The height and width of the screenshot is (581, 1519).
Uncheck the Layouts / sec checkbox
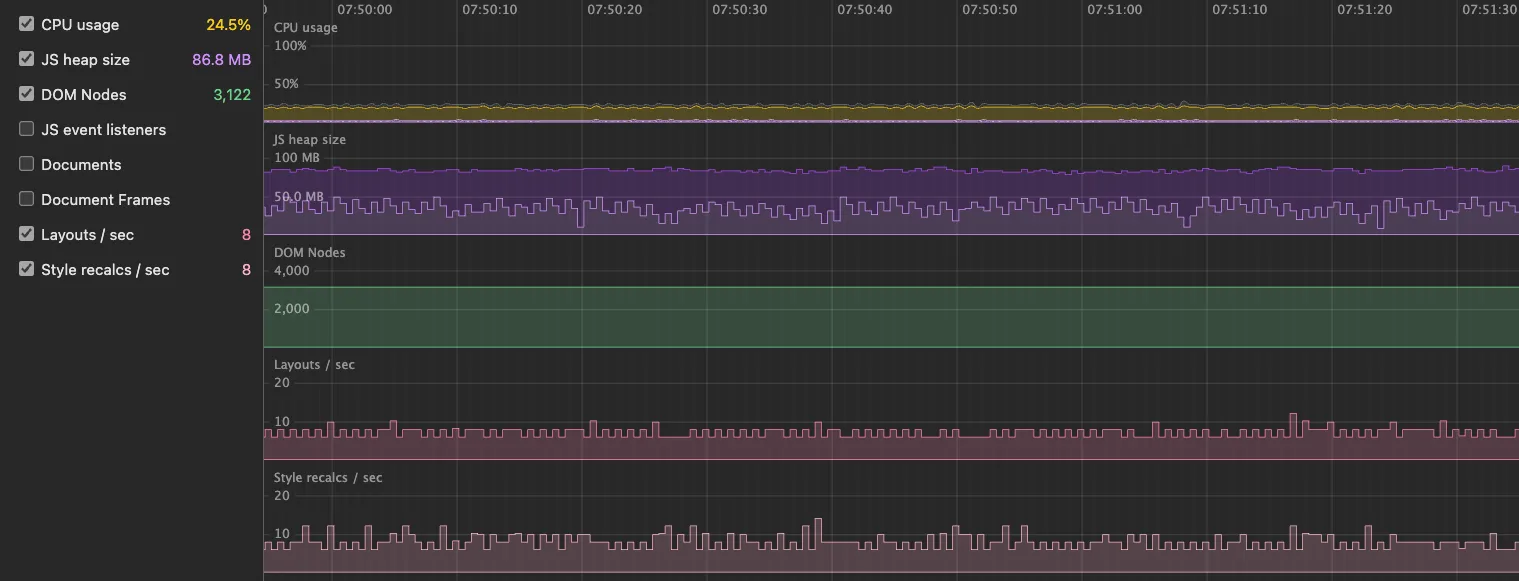coord(27,234)
